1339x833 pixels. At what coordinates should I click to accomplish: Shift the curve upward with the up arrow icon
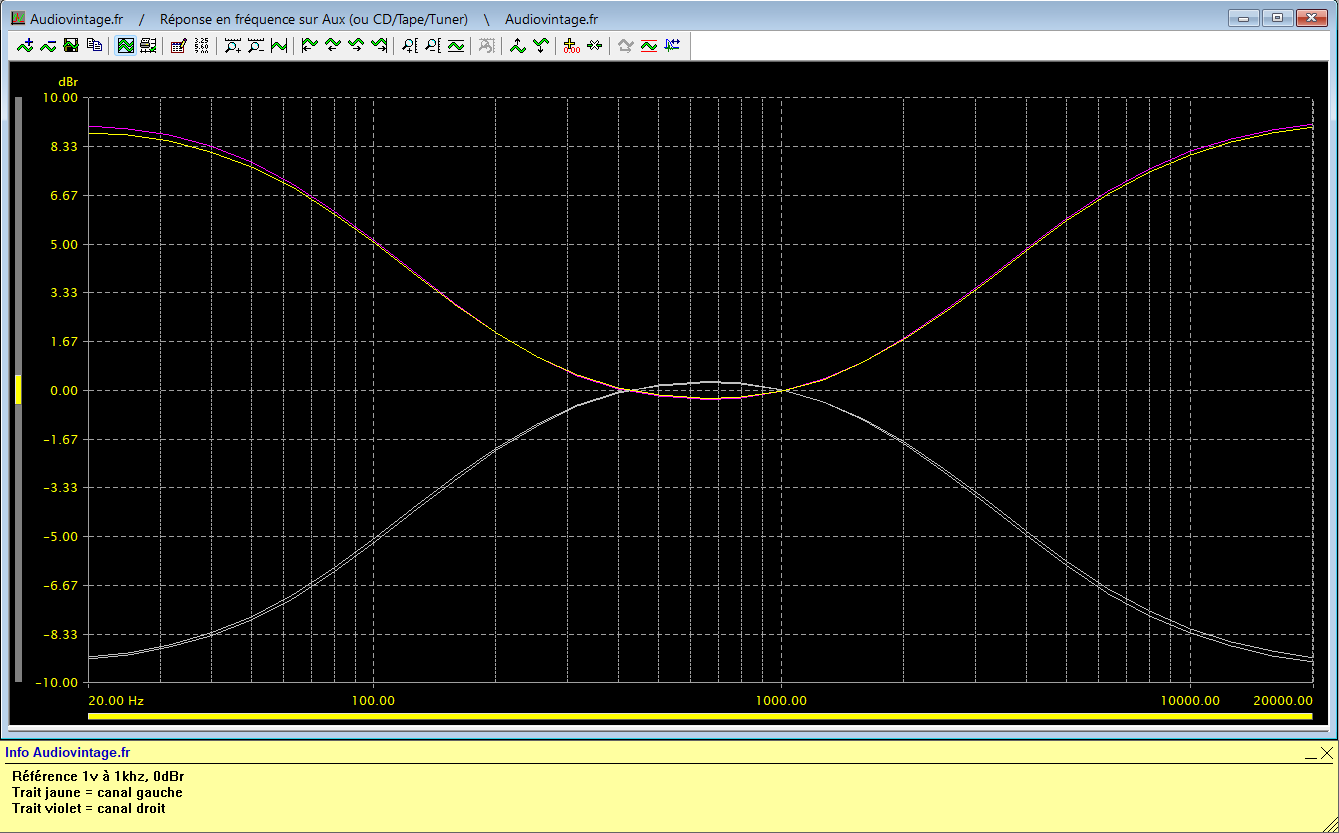[x=517, y=45]
